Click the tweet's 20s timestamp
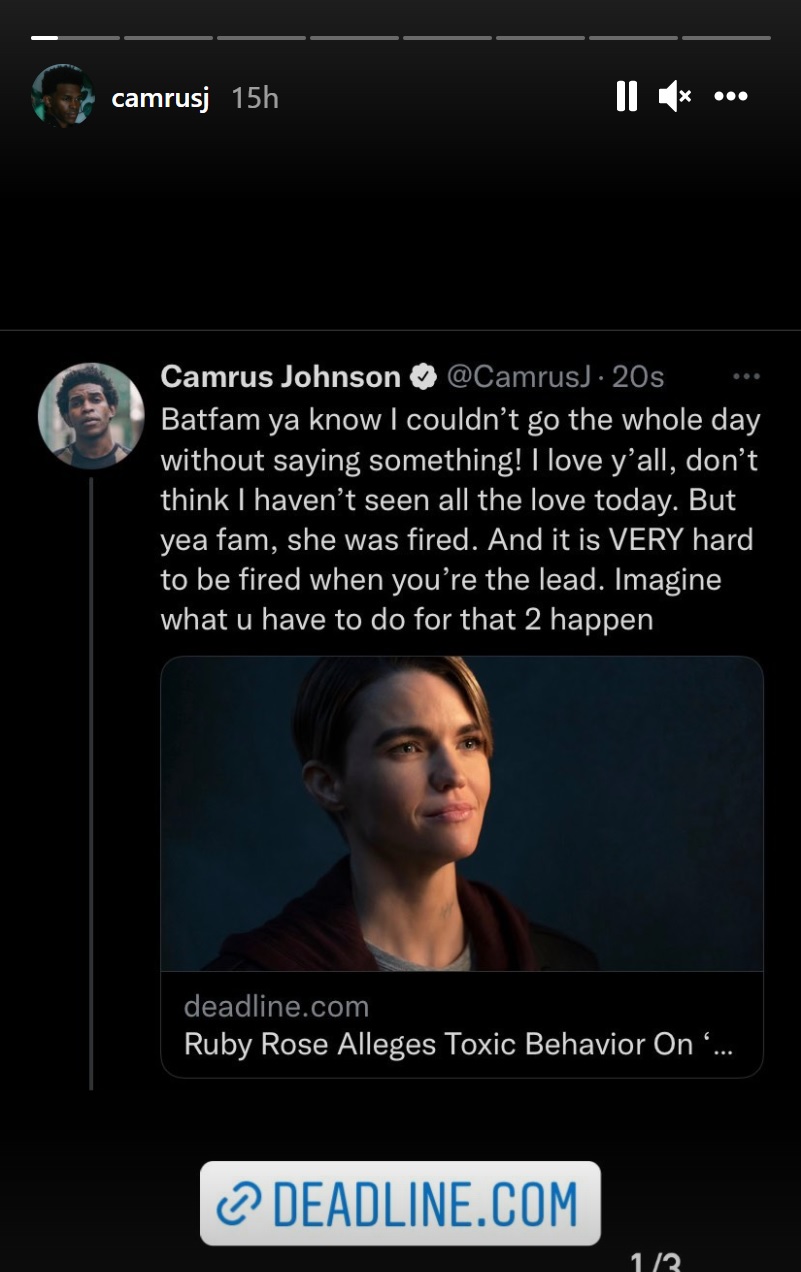The width and height of the screenshot is (801, 1272). 638,377
